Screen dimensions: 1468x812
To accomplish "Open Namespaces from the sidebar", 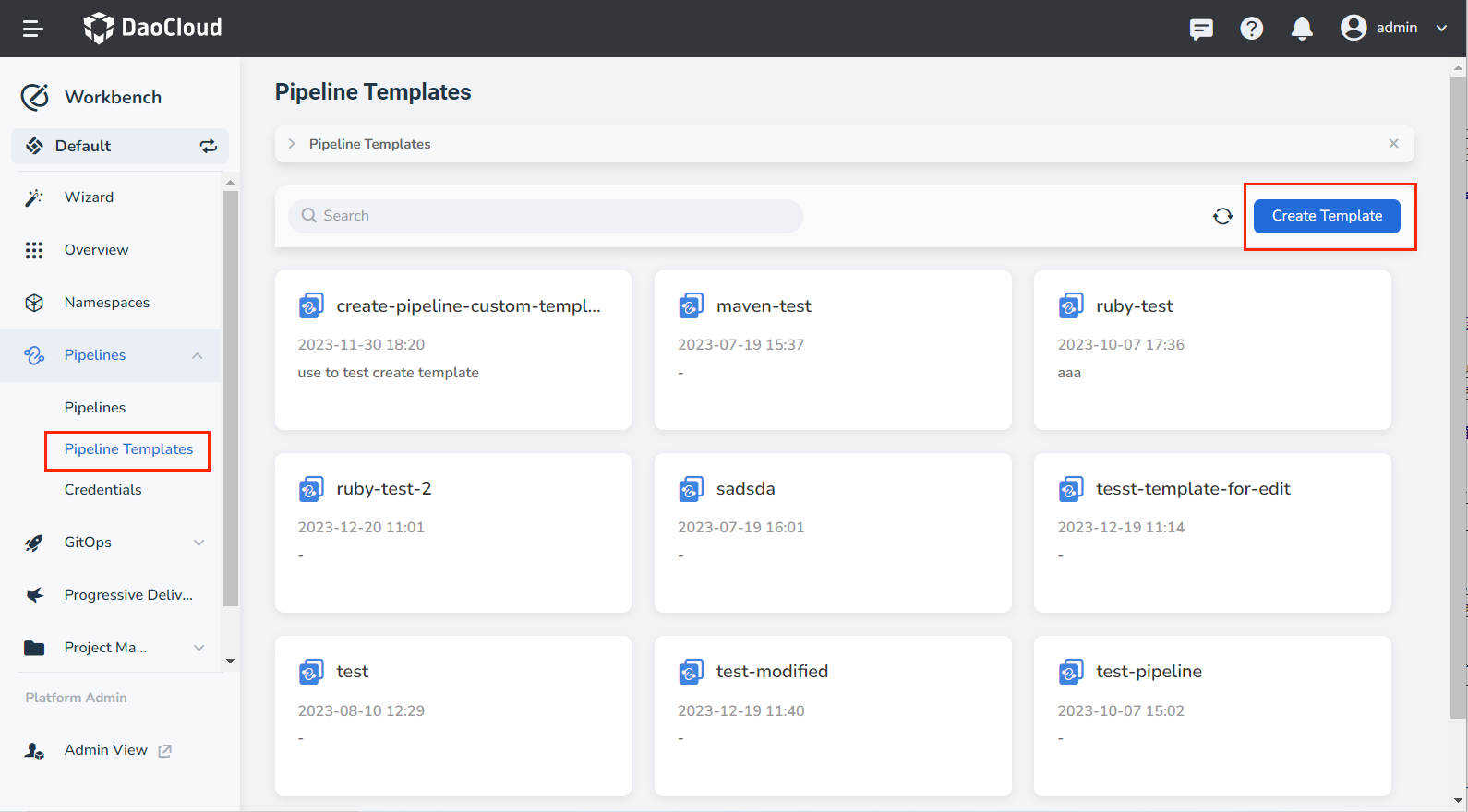I will click(106, 303).
